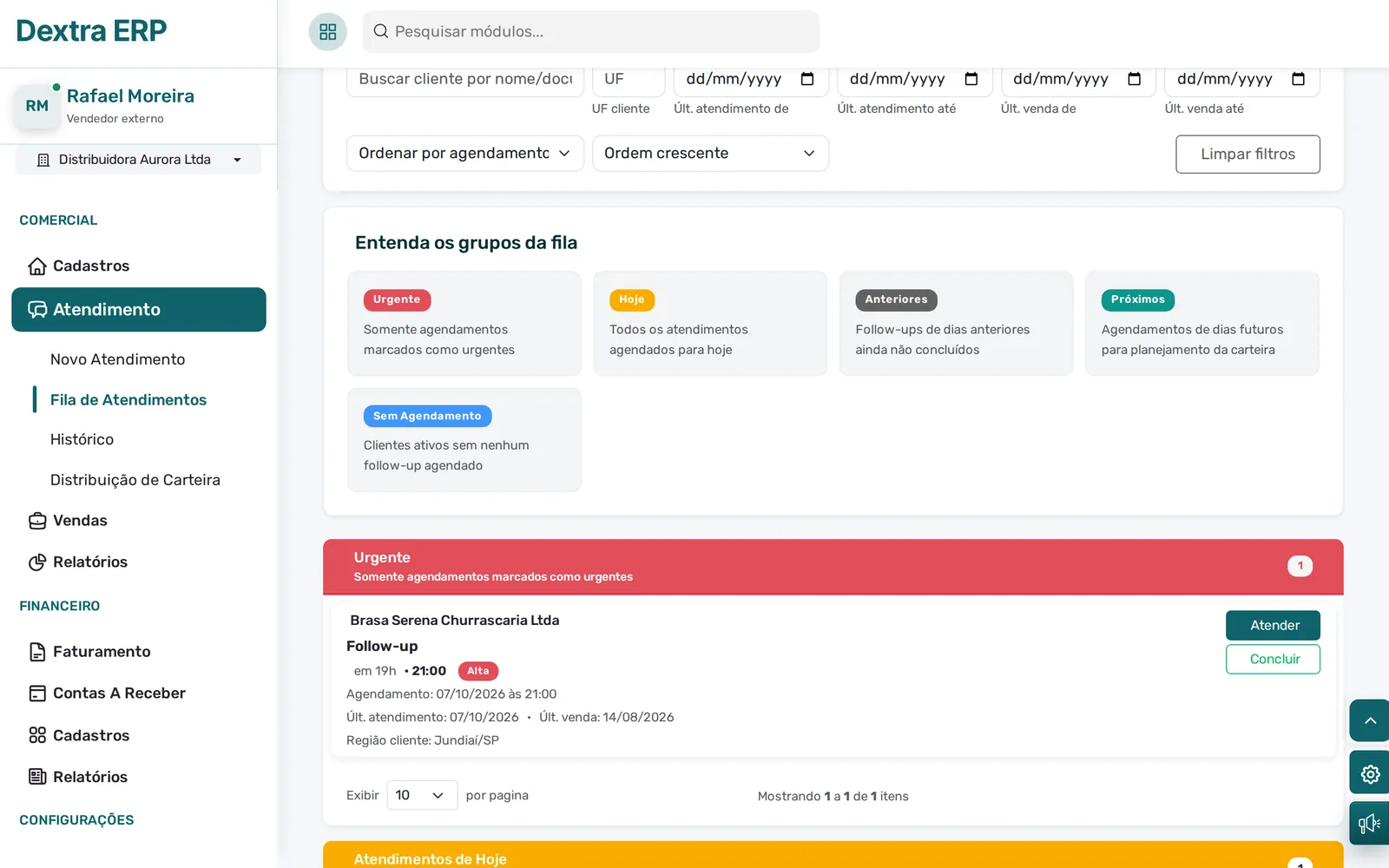
Task: Click the search magnifier icon
Action: (x=380, y=31)
